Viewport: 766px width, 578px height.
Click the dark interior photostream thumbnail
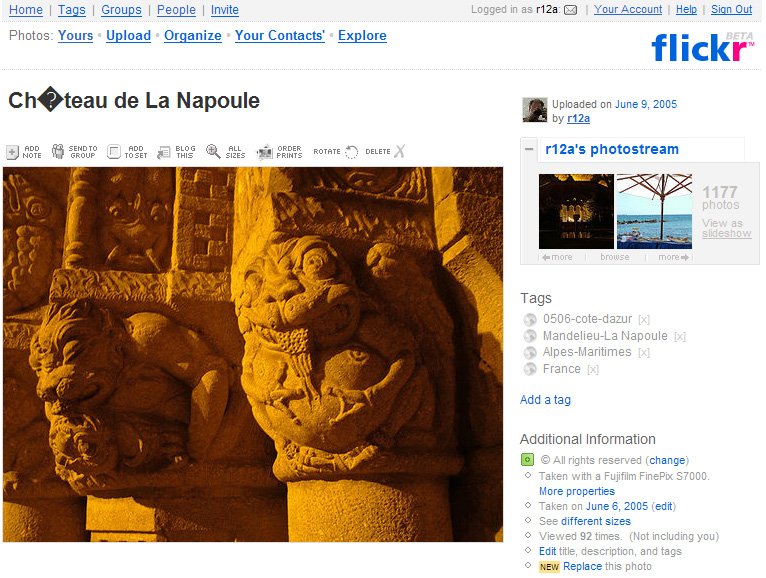576,210
